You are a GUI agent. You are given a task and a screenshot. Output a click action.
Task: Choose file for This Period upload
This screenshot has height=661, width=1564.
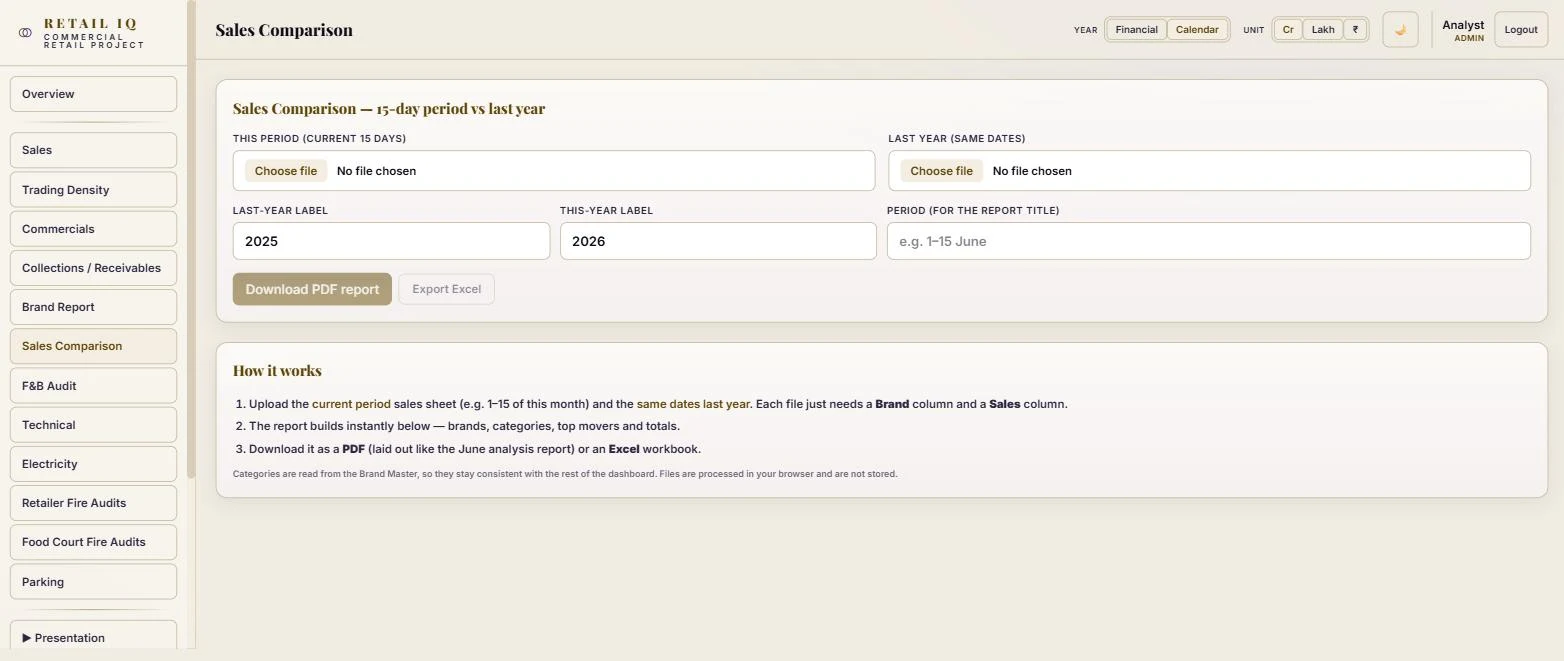(x=286, y=171)
